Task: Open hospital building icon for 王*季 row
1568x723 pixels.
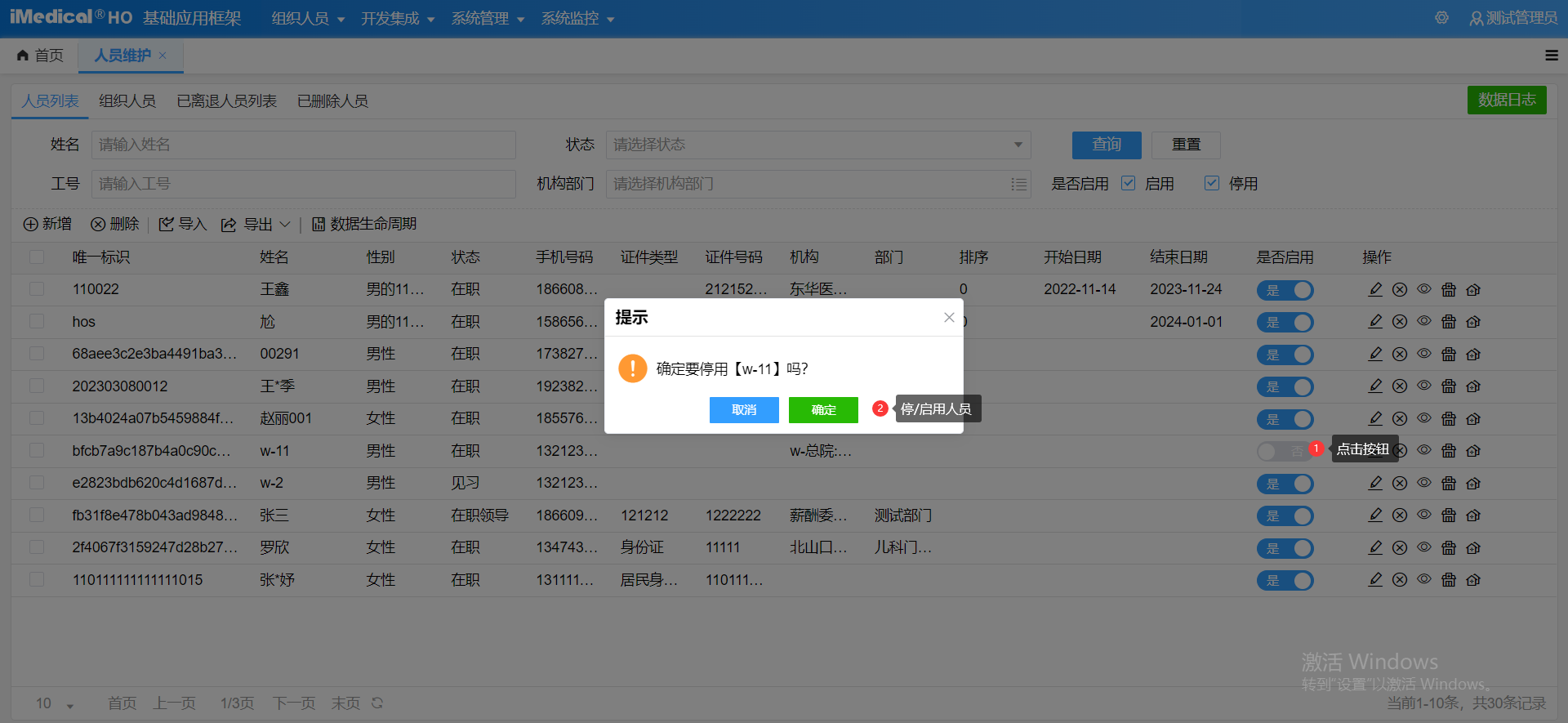Action: [x=1449, y=386]
